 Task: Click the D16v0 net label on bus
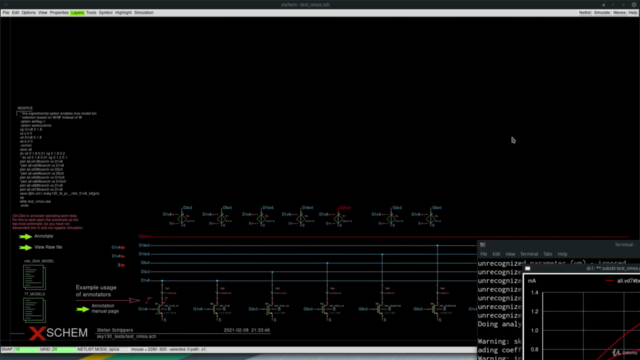click(144, 245)
